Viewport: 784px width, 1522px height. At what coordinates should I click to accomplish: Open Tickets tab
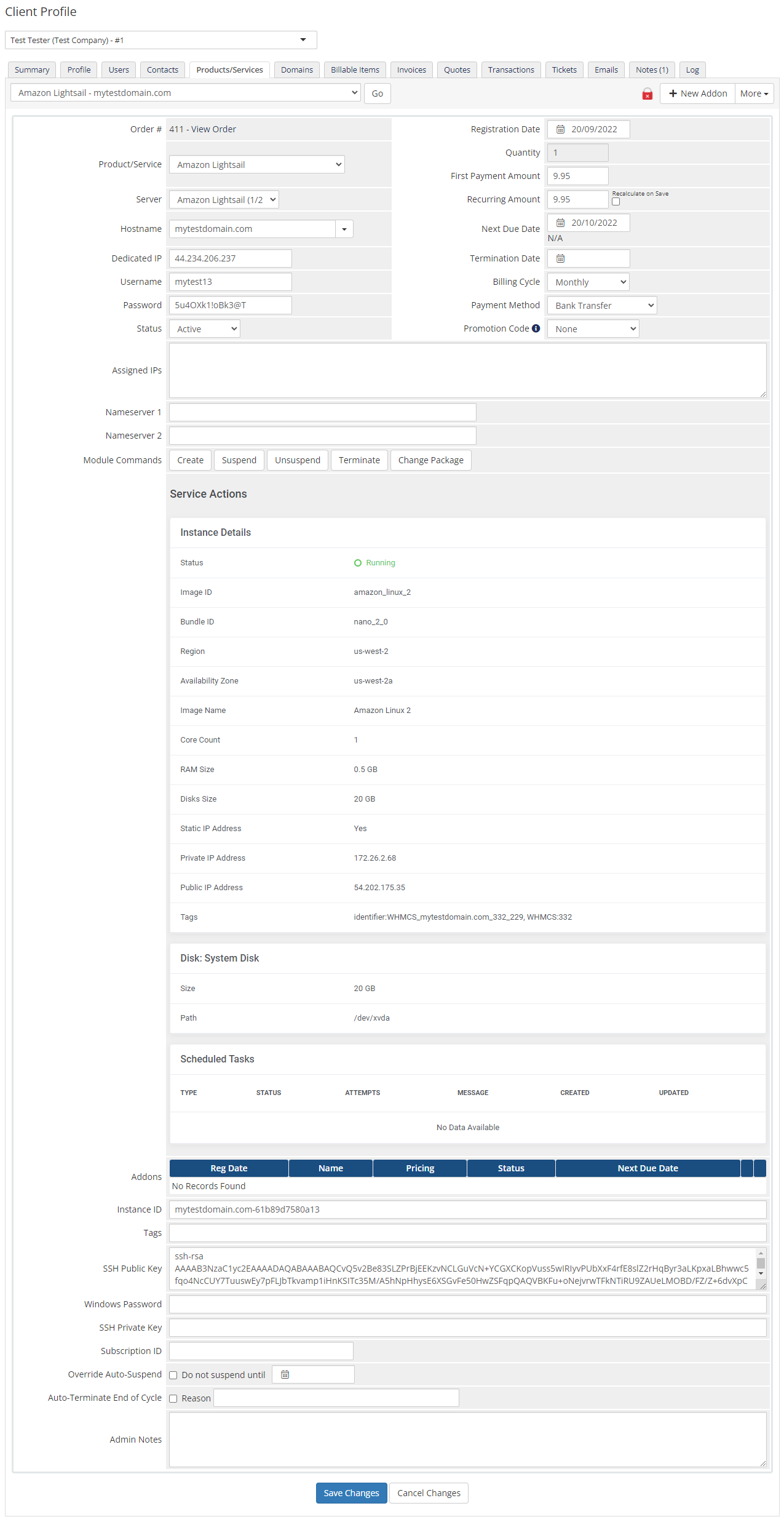coord(564,70)
